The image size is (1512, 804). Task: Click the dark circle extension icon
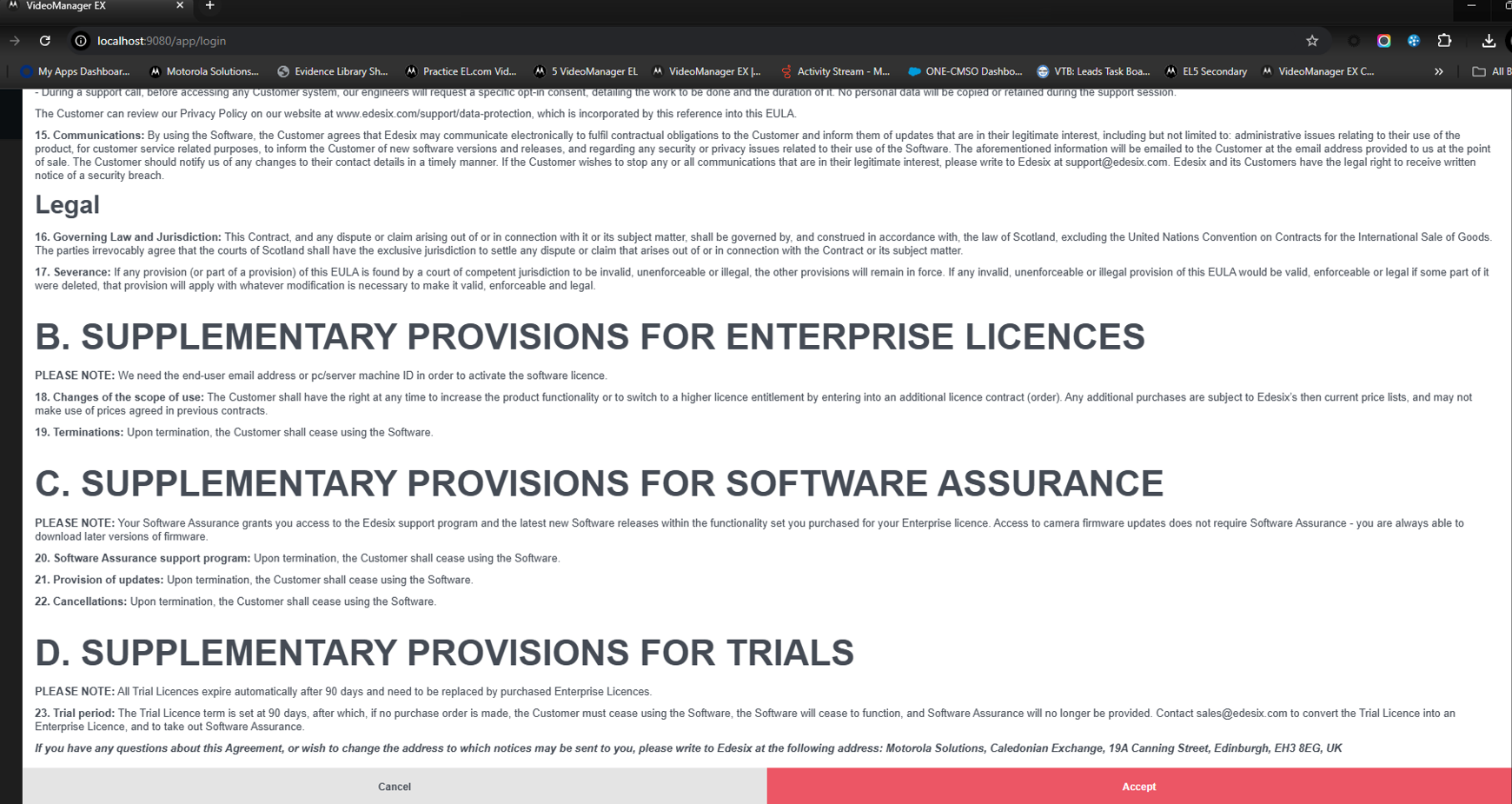pos(1354,41)
